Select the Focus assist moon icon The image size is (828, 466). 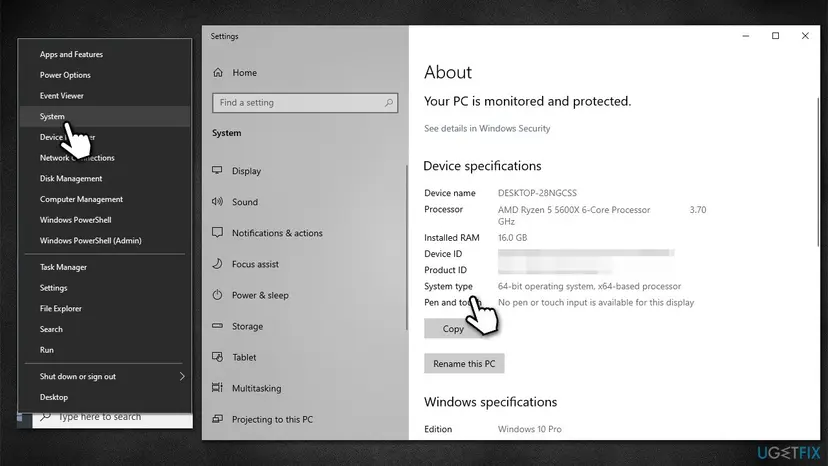click(x=217, y=264)
